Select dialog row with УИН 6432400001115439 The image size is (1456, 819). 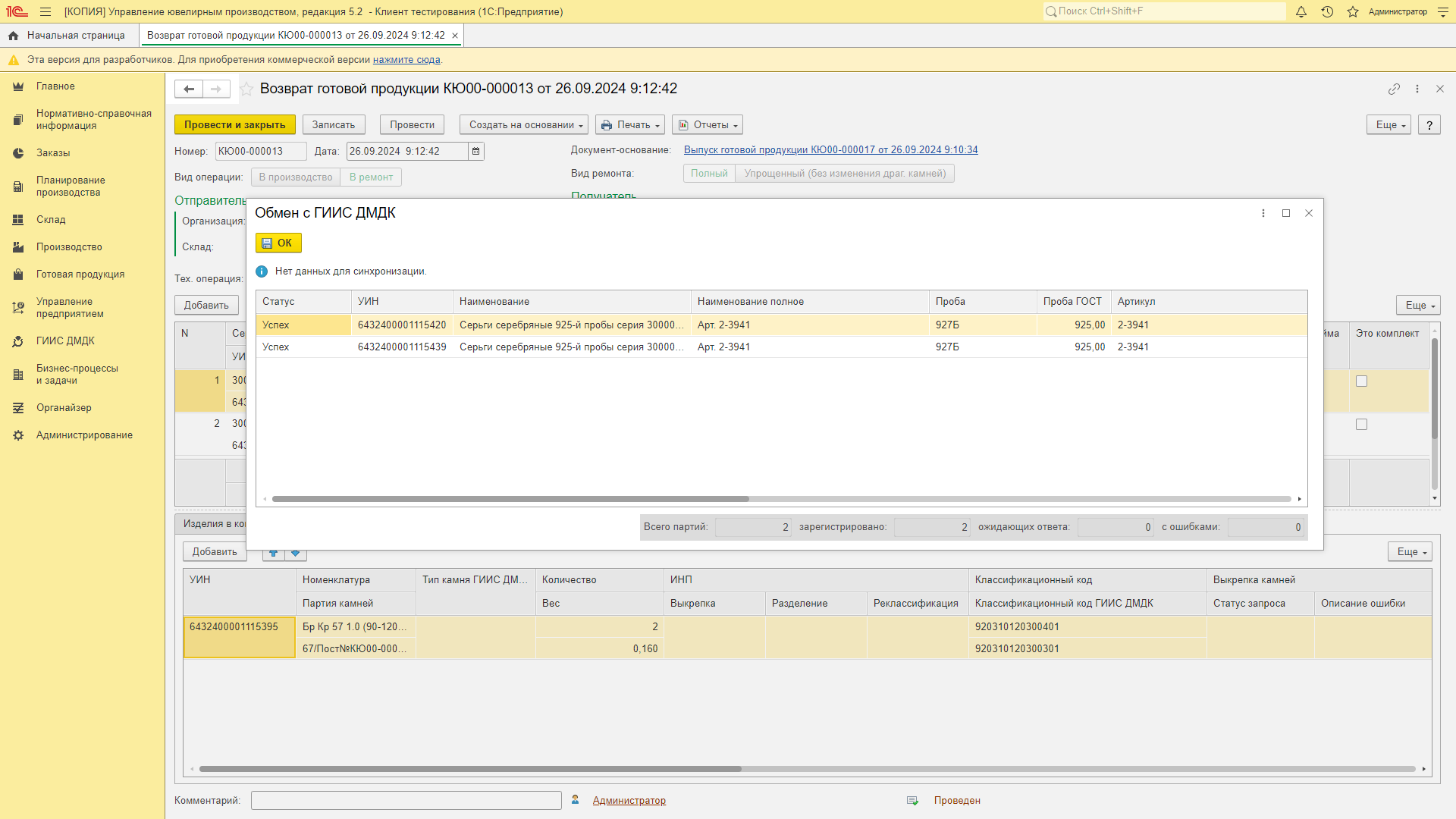click(x=781, y=347)
